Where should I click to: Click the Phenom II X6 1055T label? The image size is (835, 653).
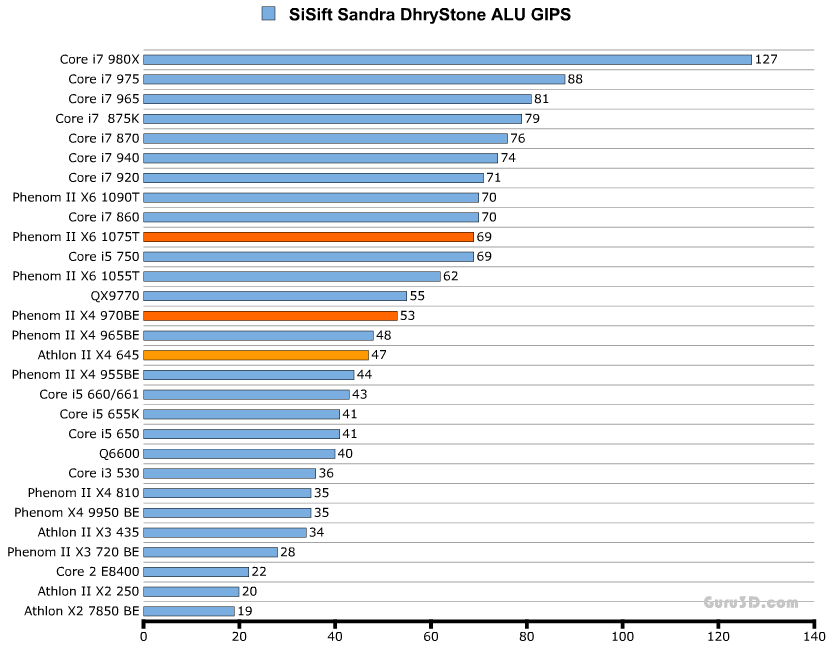pyautogui.click(x=76, y=276)
